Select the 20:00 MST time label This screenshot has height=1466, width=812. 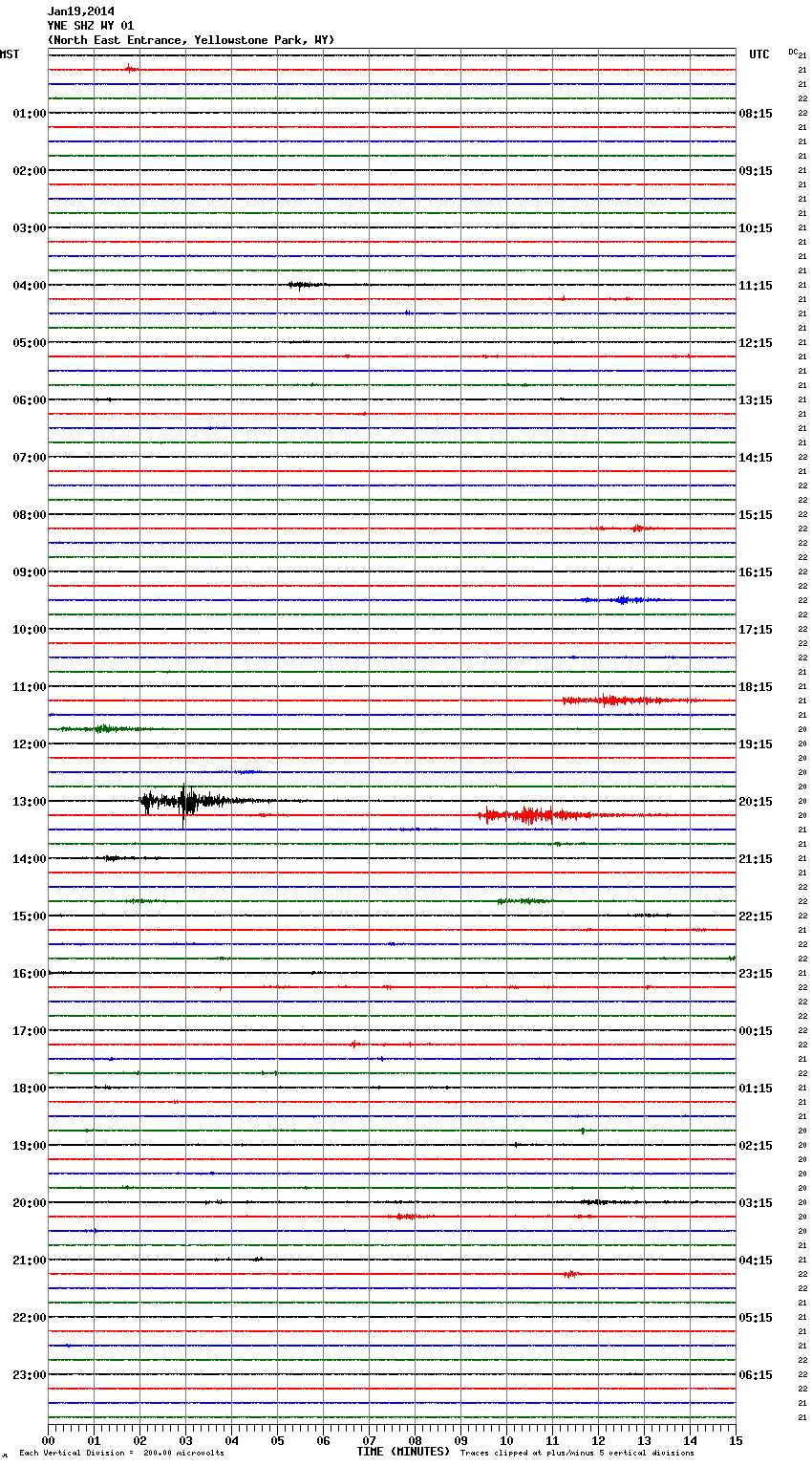click(x=30, y=1203)
